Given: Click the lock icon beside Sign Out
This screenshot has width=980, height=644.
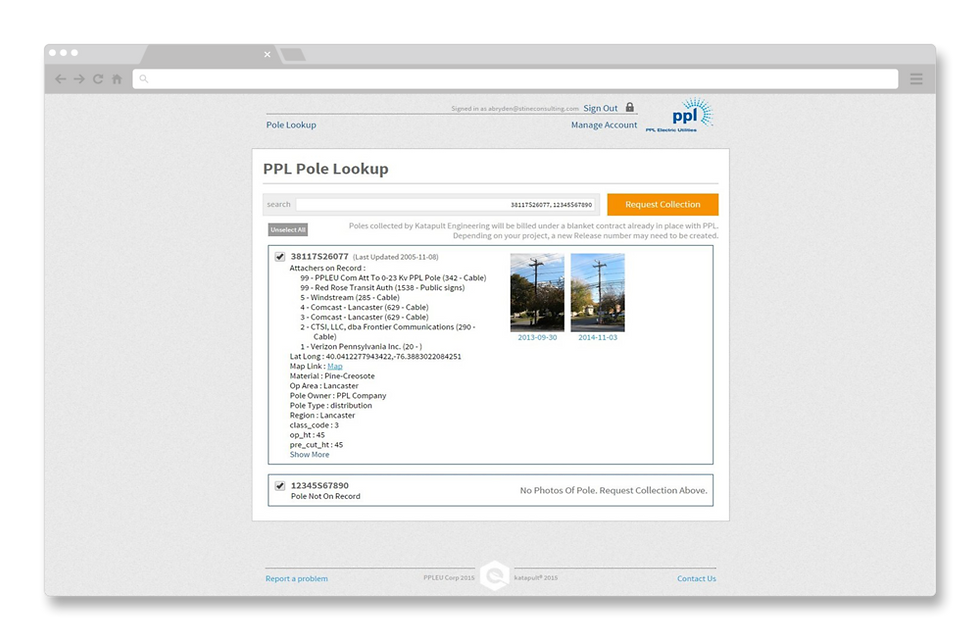Looking at the screenshot, I should tap(630, 107).
